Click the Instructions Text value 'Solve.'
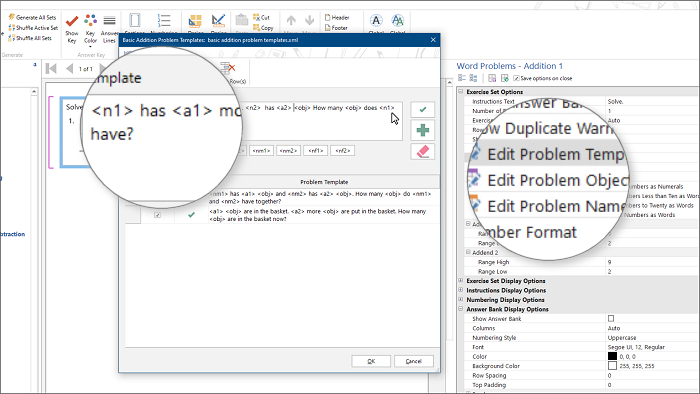 pyautogui.click(x=615, y=101)
